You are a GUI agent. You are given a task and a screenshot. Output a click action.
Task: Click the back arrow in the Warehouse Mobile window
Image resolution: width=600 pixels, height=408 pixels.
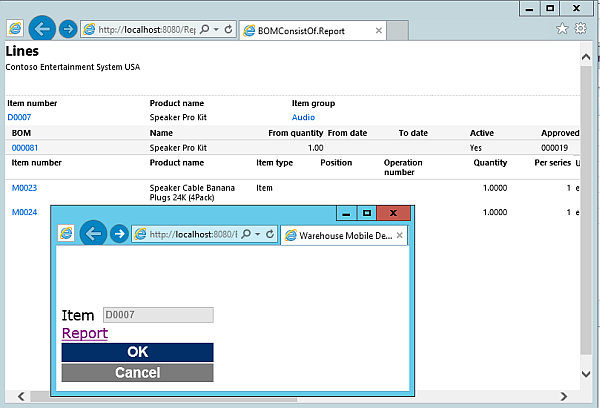click(93, 233)
